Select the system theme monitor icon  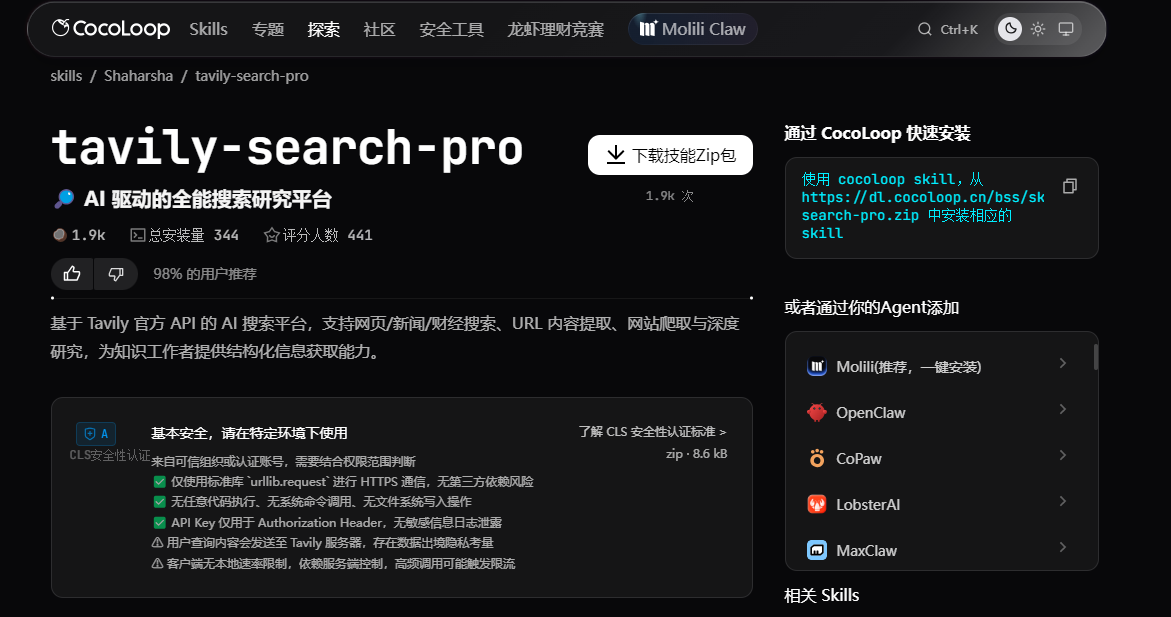pos(1066,29)
